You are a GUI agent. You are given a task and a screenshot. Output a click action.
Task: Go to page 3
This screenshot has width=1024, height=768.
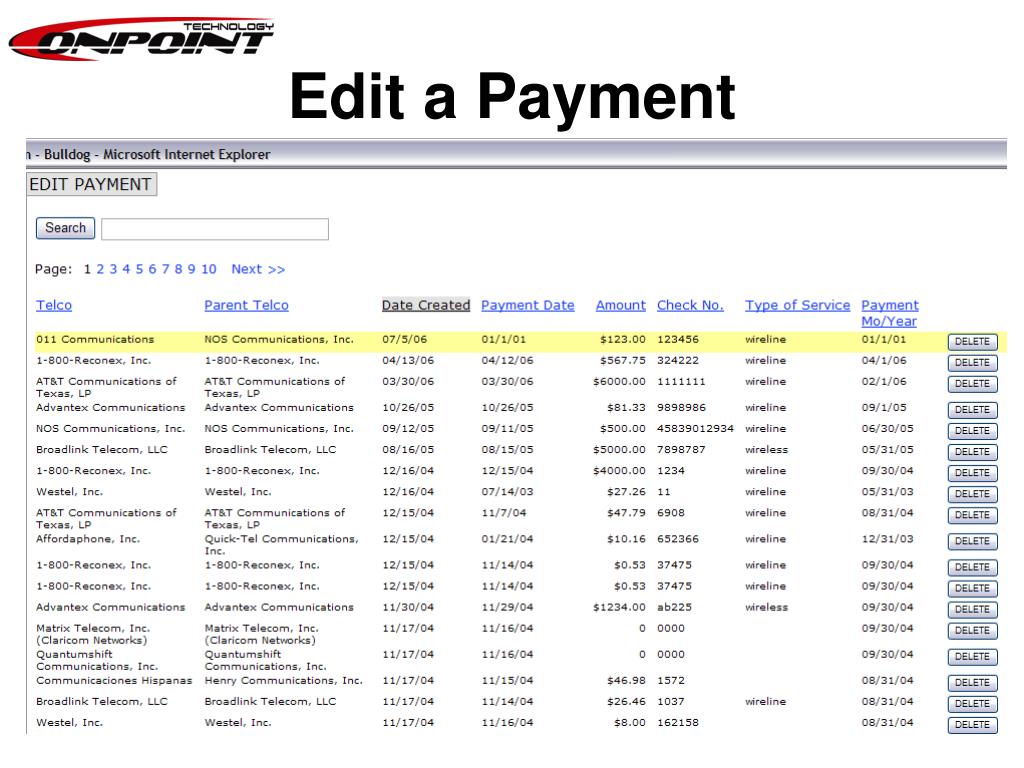click(113, 269)
